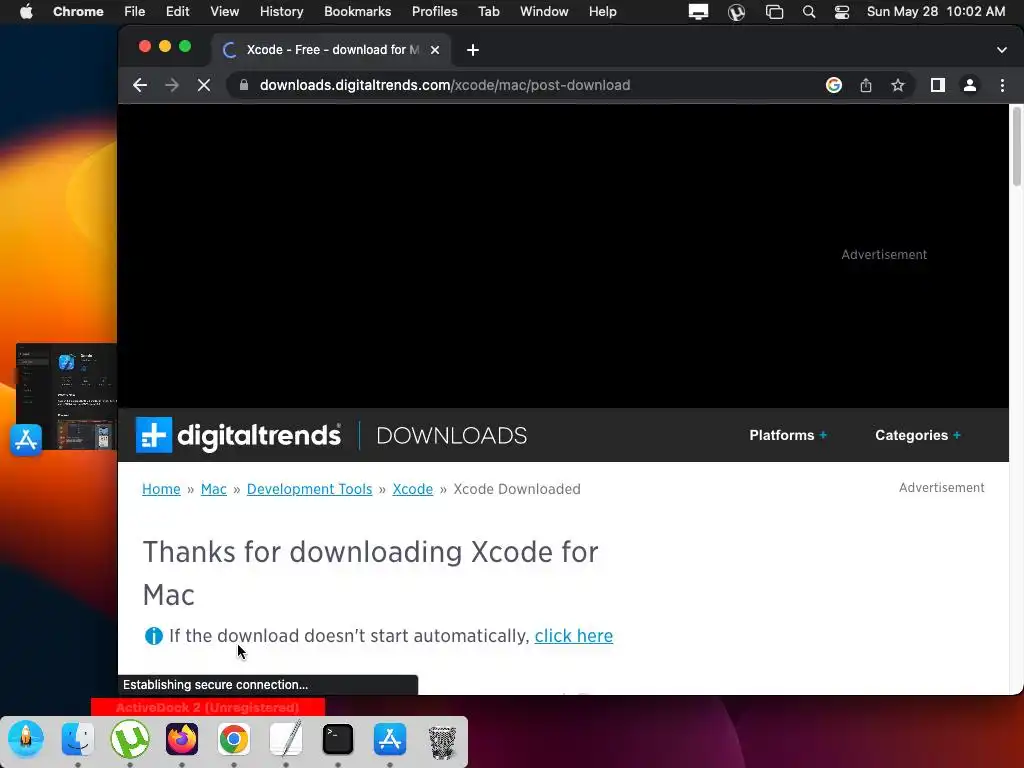The width and height of the screenshot is (1024, 768).
Task: Toggle the Chrome side panel
Action: click(938, 85)
